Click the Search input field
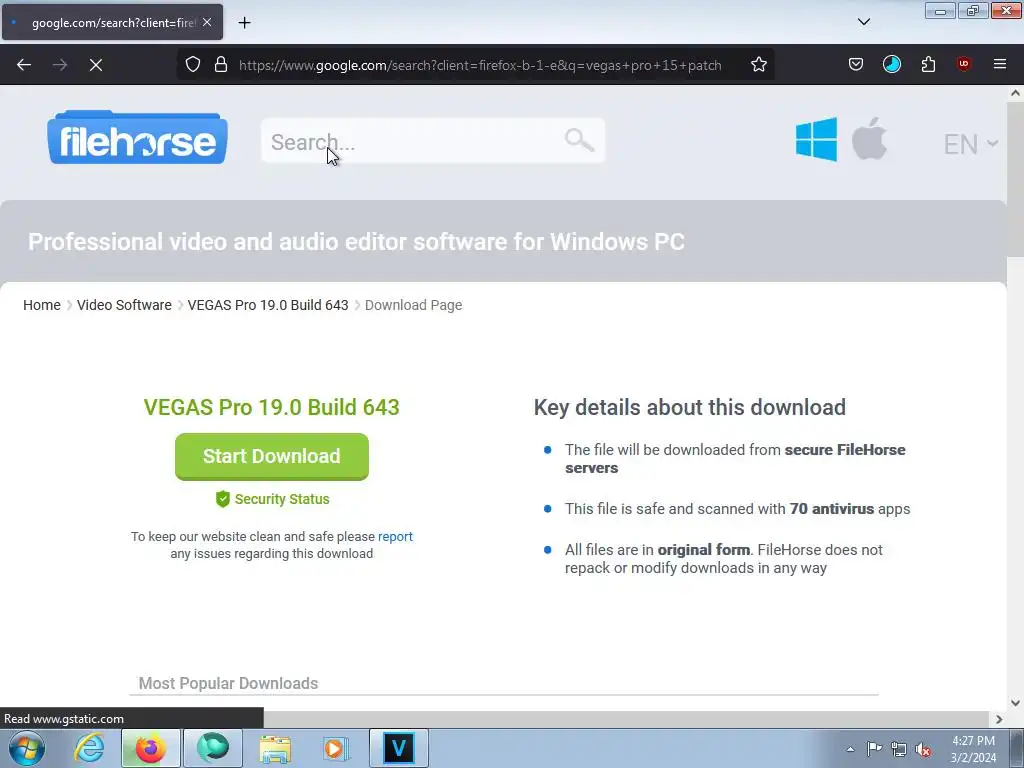Viewport: 1024px width, 768px height. (433, 140)
